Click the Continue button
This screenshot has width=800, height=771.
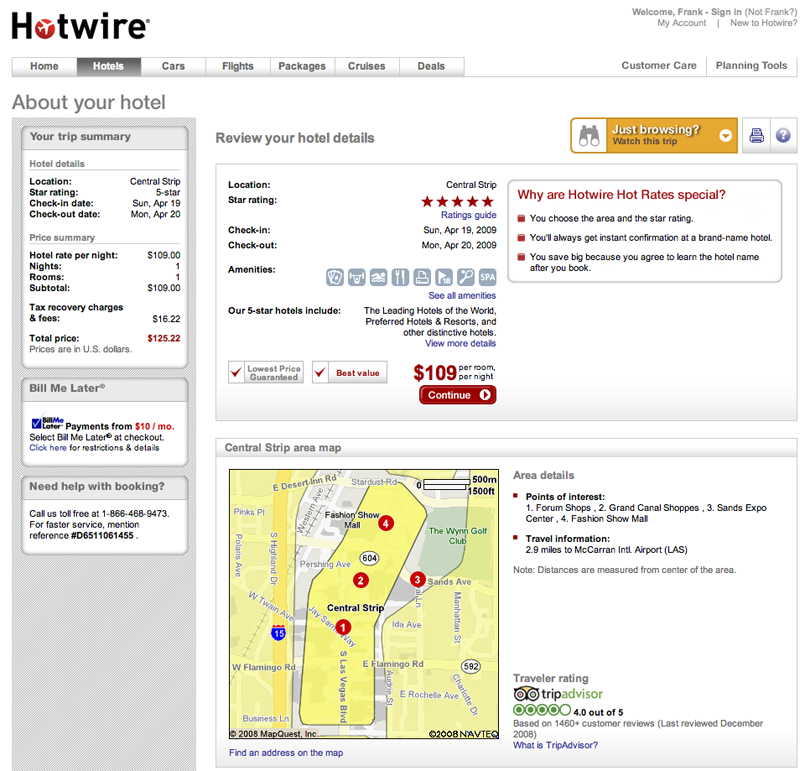click(458, 395)
